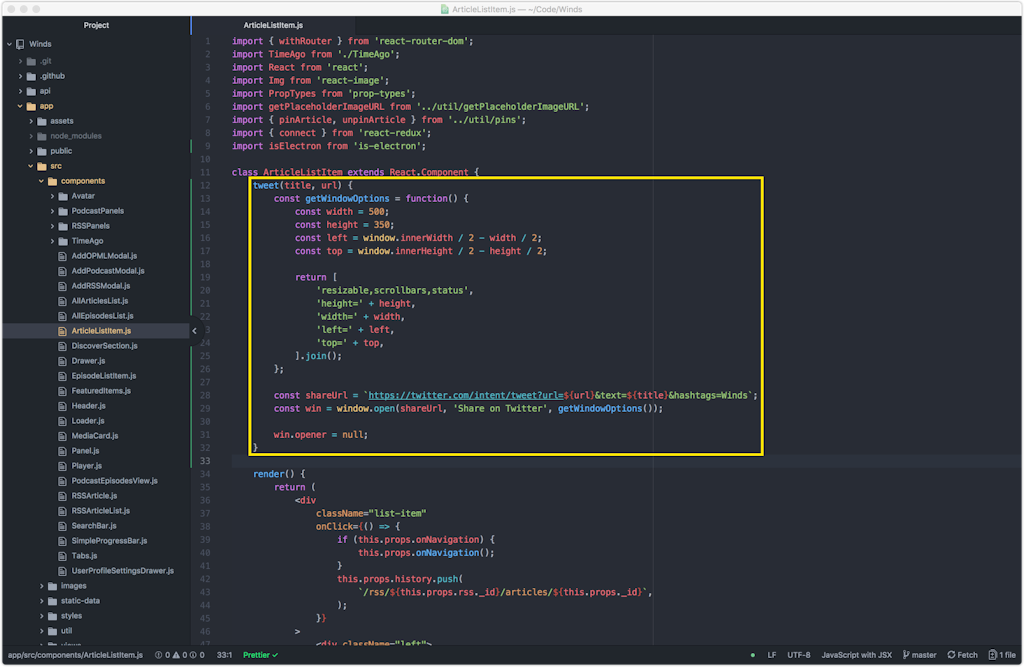This screenshot has height=667, width=1024.
Task: Open SearchBar.js in the file tree
Action: pyautogui.click(x=94, y=526)
